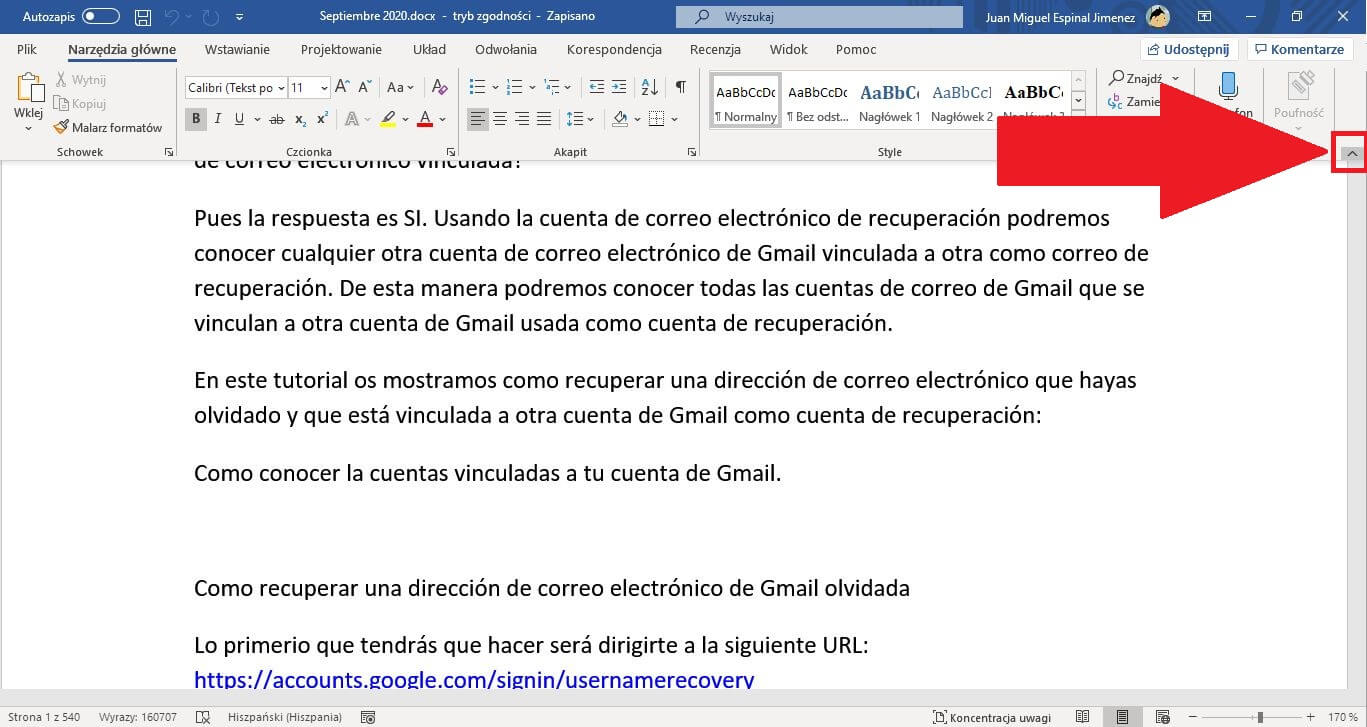Image resolution: width=1367 pixels, height=727 pixels.
Task: Increase paragraph indent
Action: tap(619, 87)
